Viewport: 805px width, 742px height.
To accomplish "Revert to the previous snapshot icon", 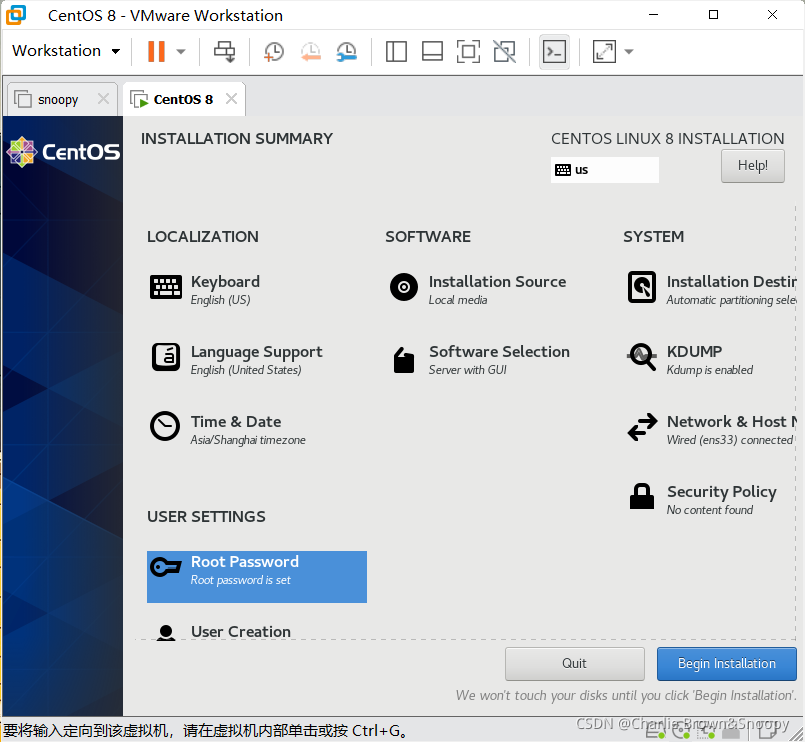I will 311,51.
